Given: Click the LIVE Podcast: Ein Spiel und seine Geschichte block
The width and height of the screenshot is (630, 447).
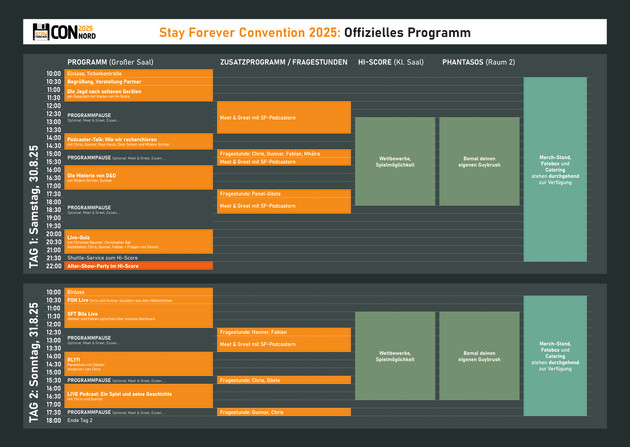Looking at the screenshot, I should pyautogui.click(x=139, y=396).
